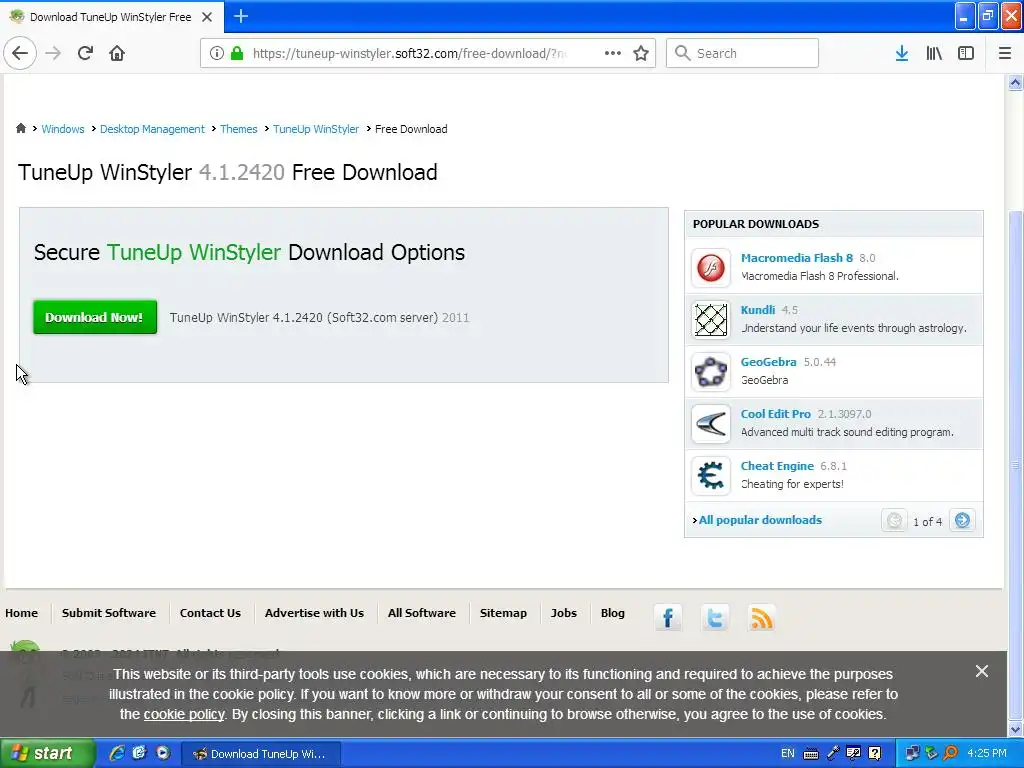1024x768 pixels.
Task: Show site information icon in address bar
Action: pos(217,54)
